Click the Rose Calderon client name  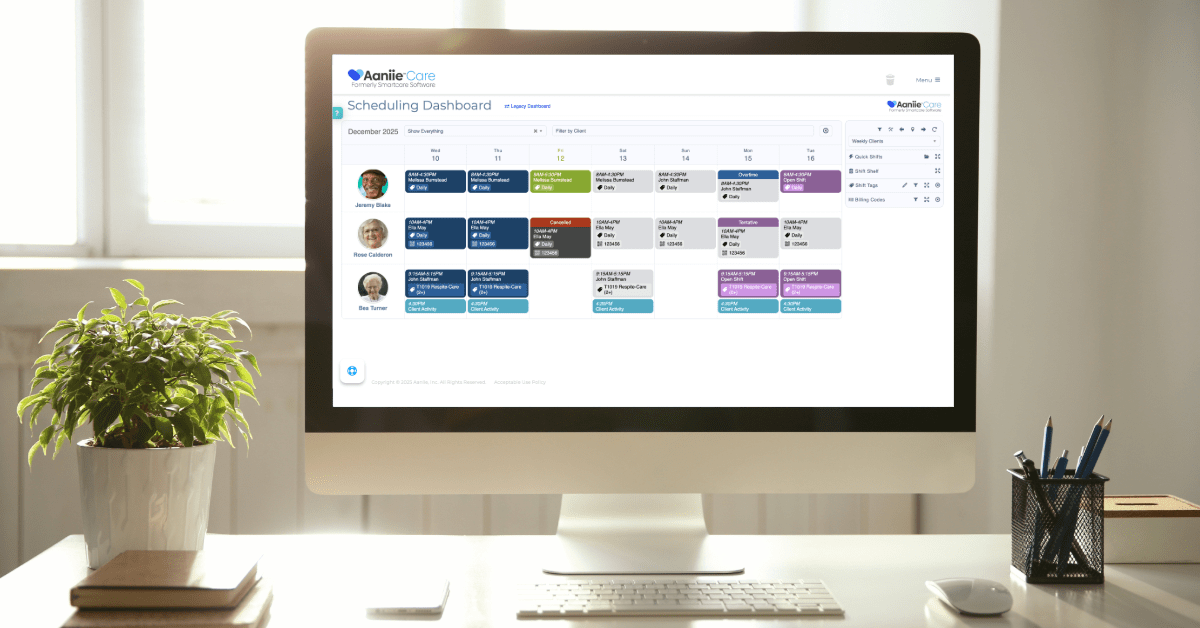[373, 254]
